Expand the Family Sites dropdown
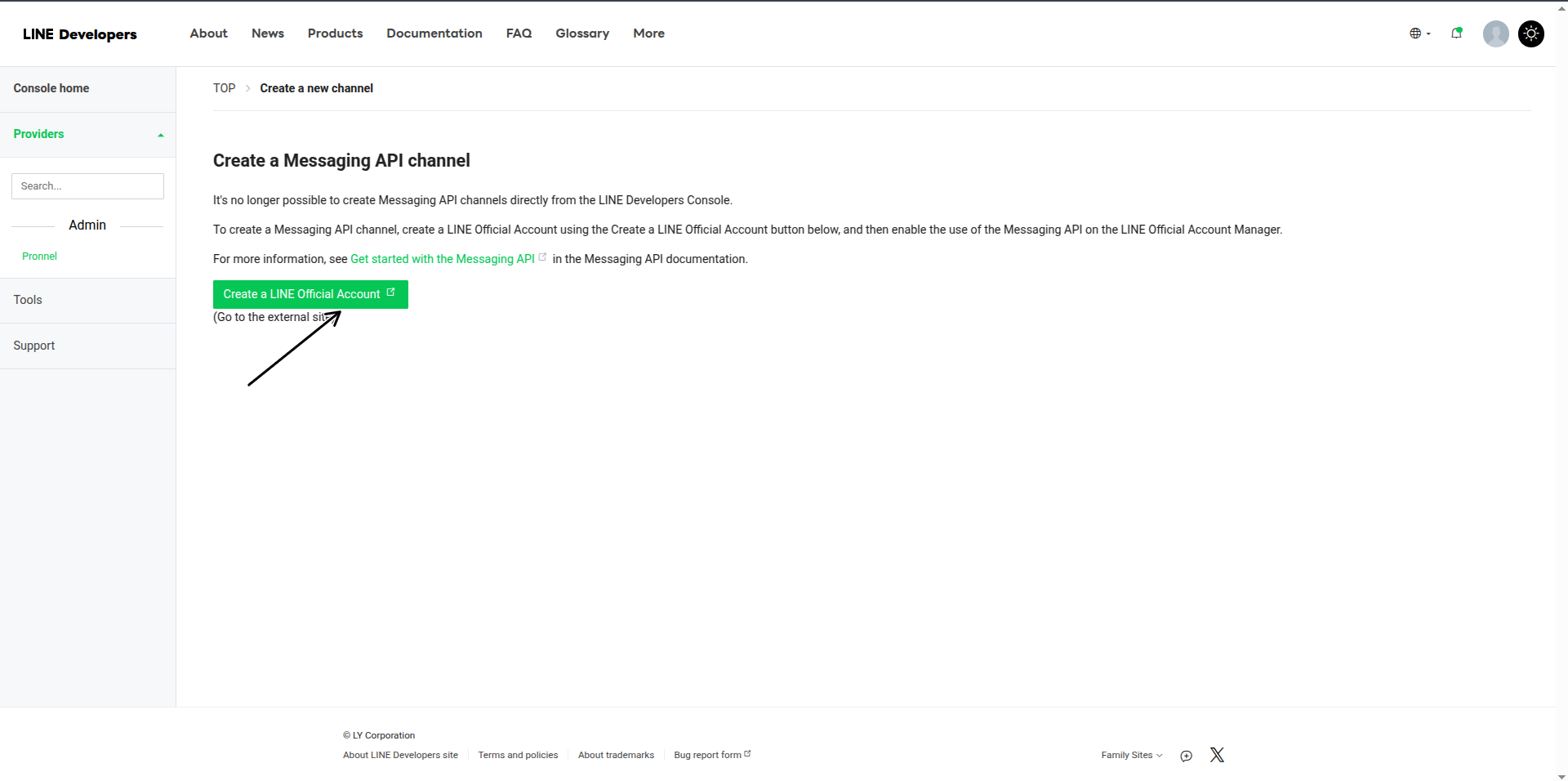 click(1131, 755)
